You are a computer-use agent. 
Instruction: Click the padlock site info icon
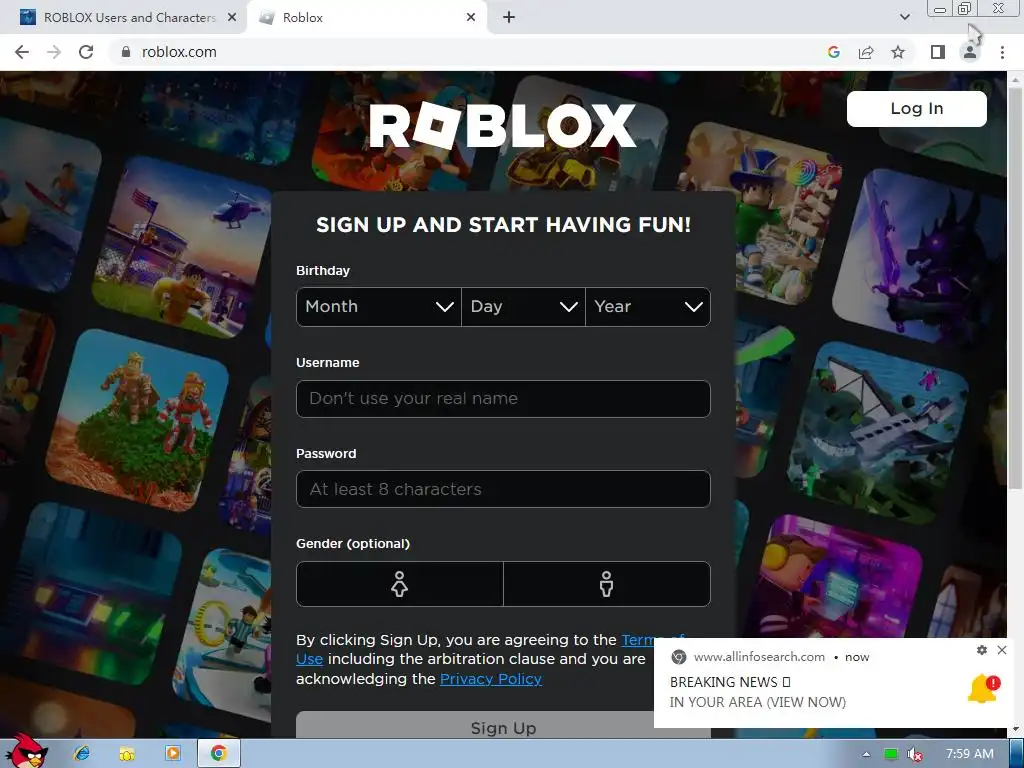pyautogui.click(x=126, y=52)
